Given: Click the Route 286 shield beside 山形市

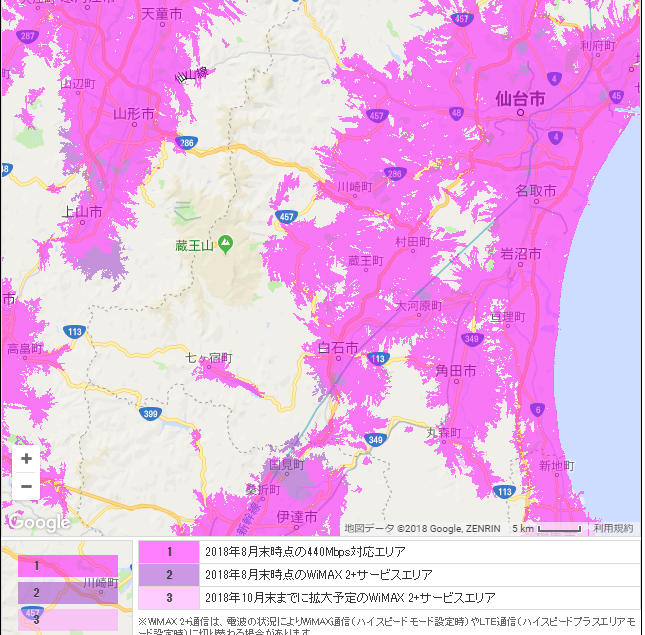Looking at the screenshot, I should [186, 143].
